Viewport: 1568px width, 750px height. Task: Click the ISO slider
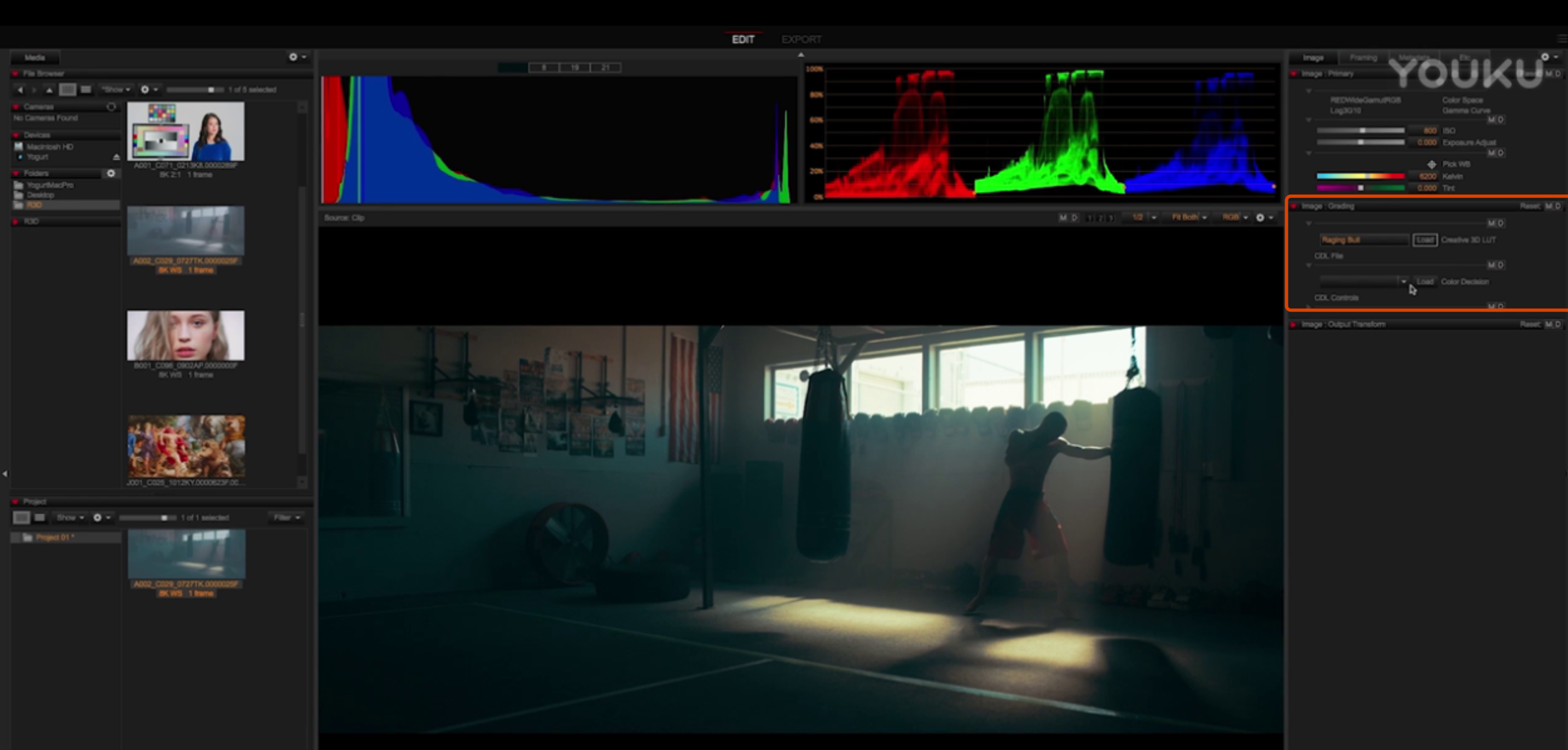[x=1361, y=130]
